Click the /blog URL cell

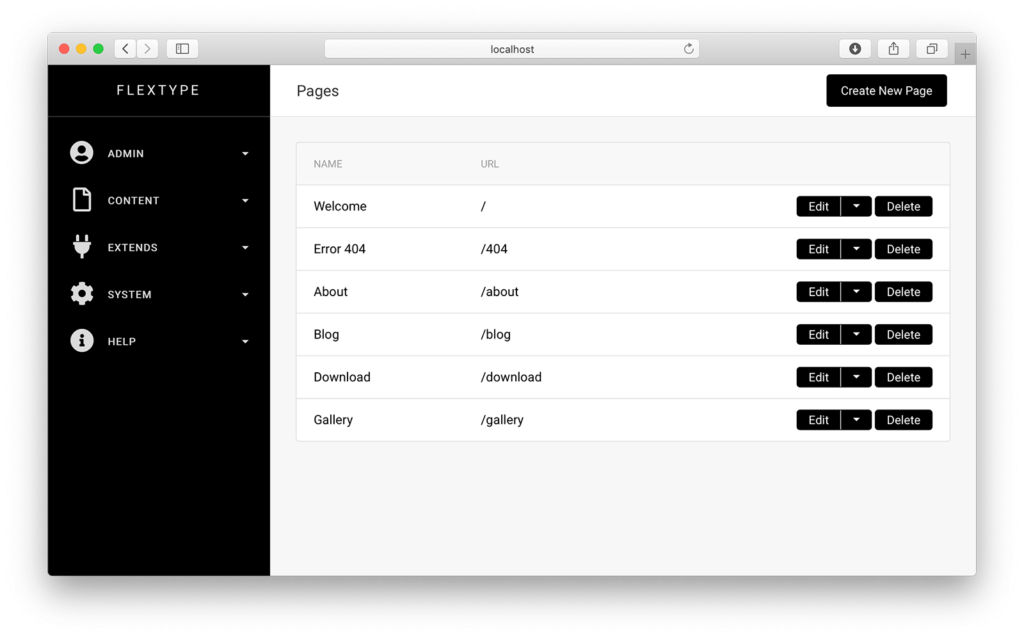click(496, 335)
